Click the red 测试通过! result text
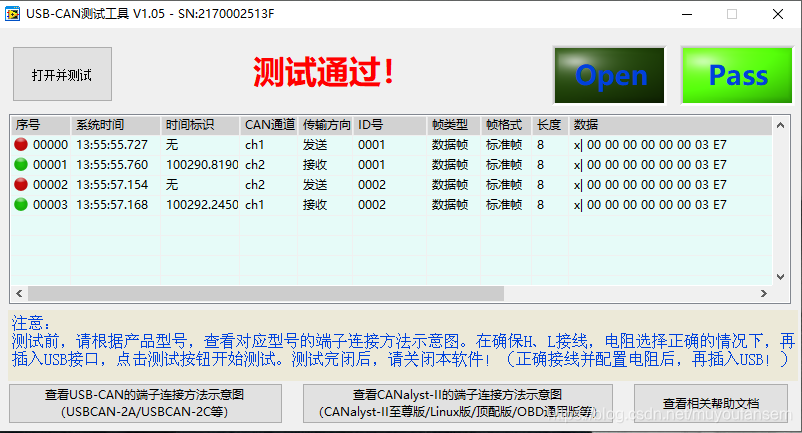This screenshot has height=433, width=802. pos(324,72)
